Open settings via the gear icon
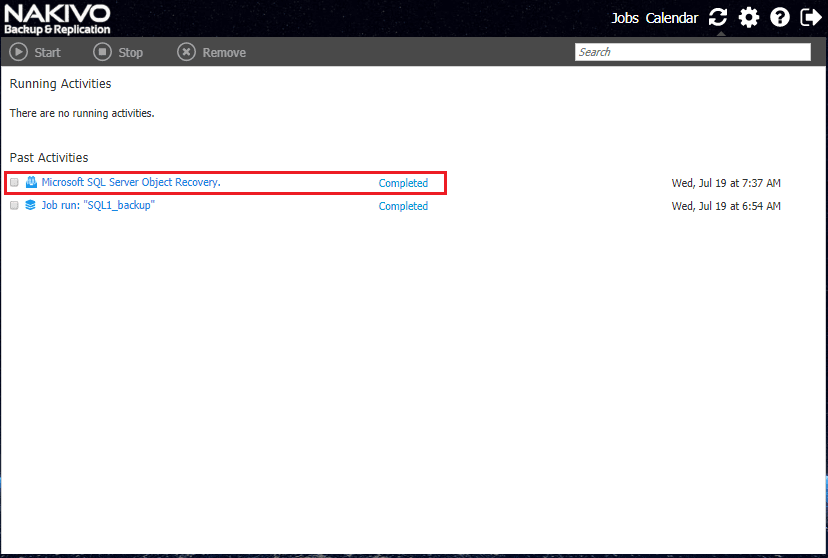828x558 pixels. tap(749, 17)
